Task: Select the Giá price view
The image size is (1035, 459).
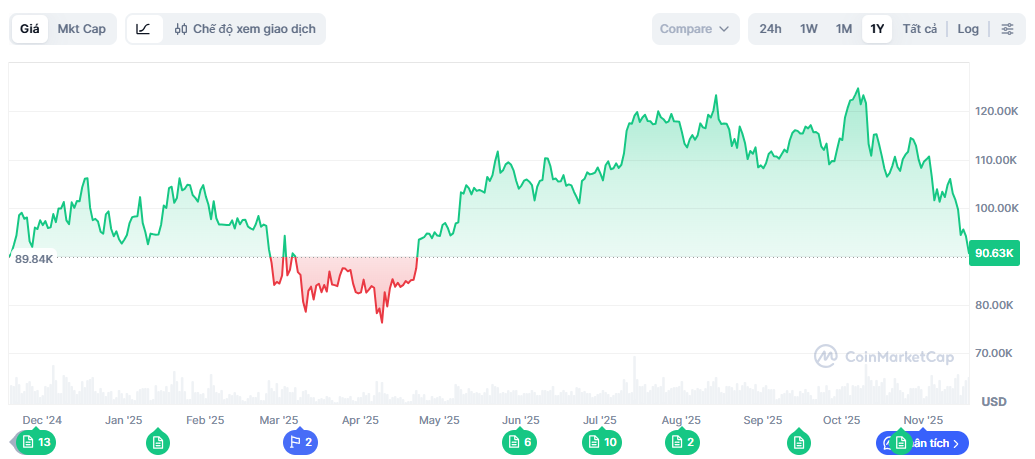Action: (x=30, y=29)
